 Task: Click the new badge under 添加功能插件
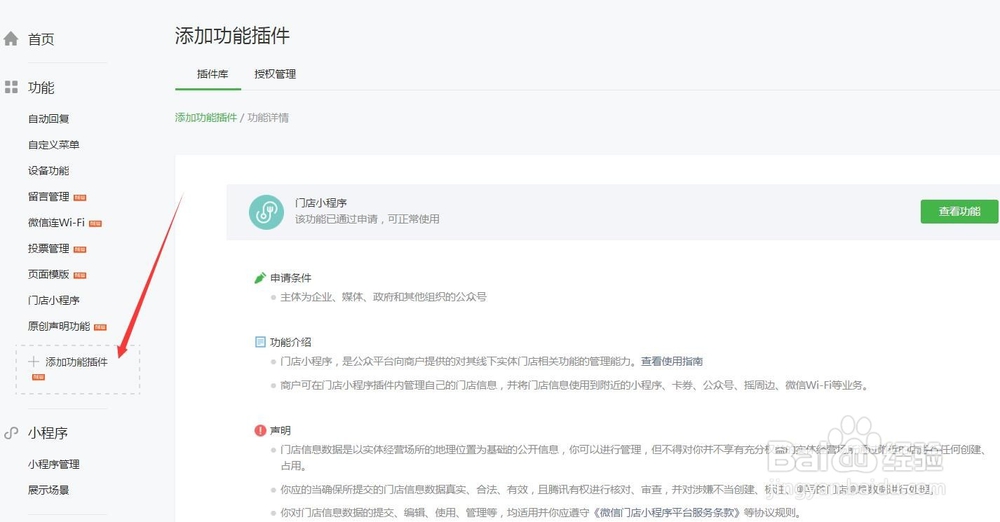[x=38, y=377]
